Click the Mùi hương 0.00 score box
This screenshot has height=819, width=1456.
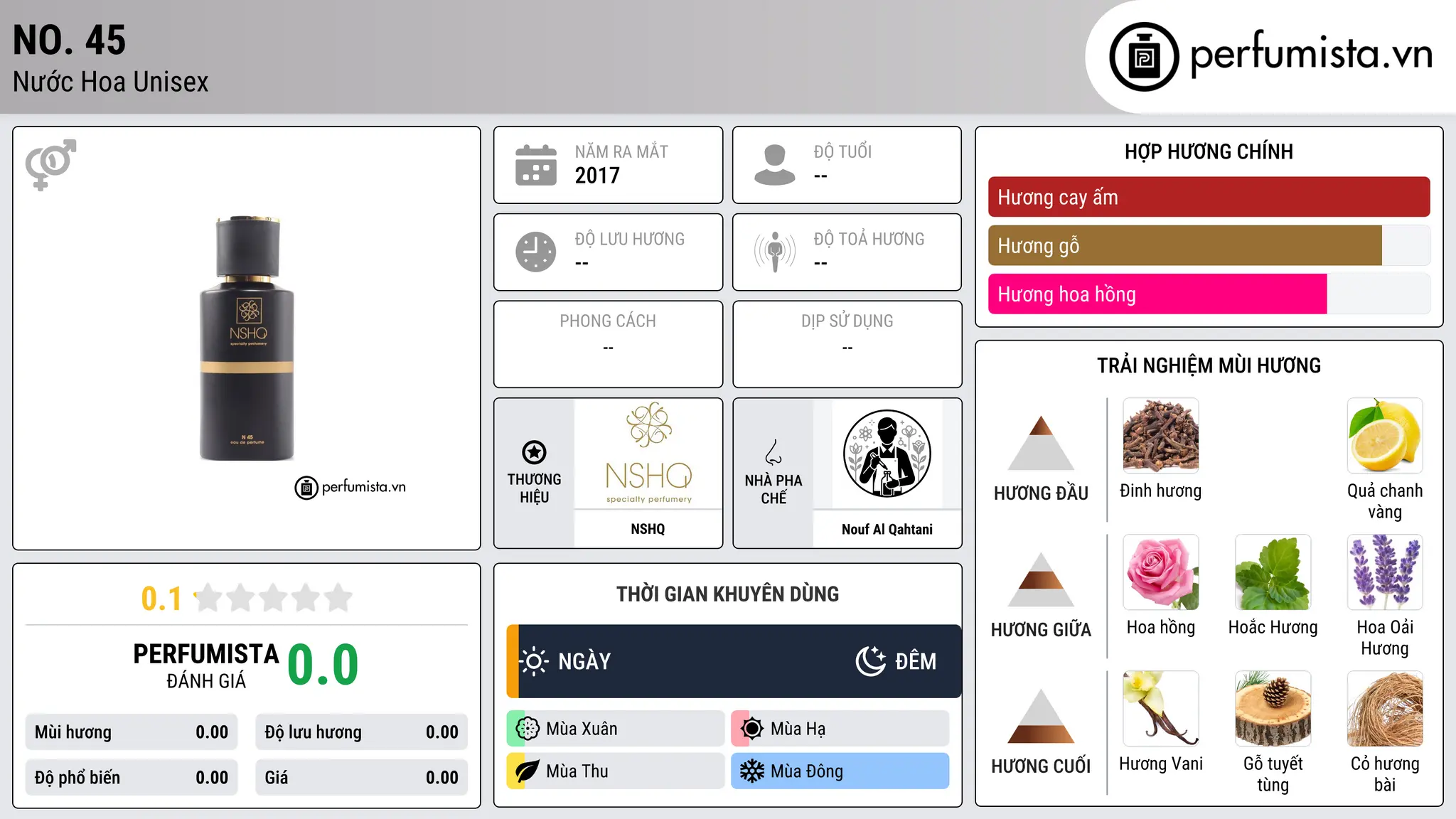coord(132,732)
